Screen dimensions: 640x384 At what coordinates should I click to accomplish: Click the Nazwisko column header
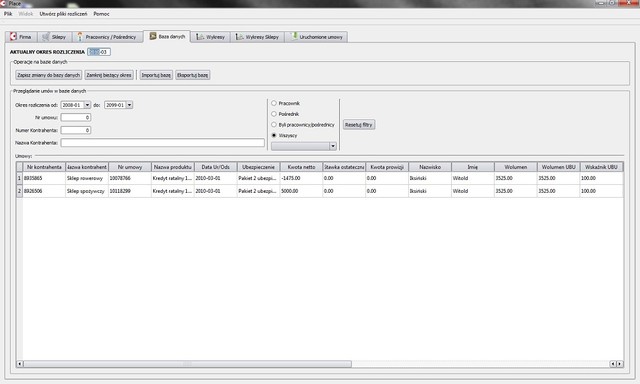430,167
